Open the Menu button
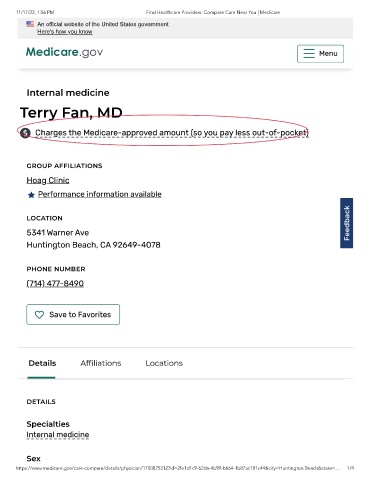The image size is (370, 480). click(x=320, y=54)
